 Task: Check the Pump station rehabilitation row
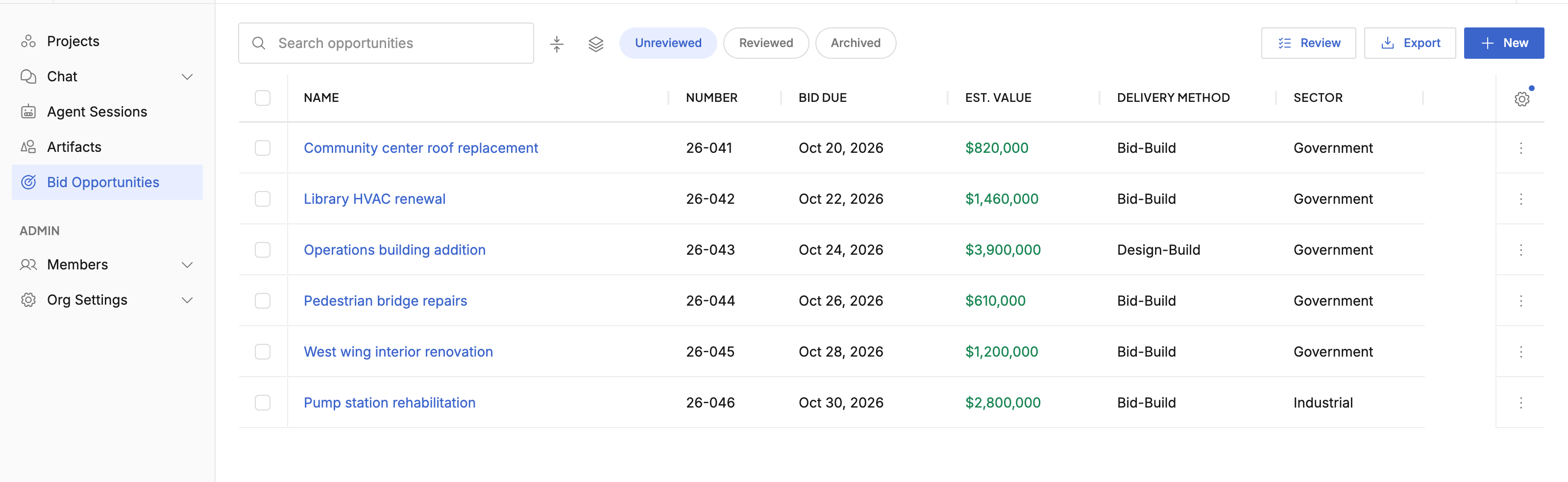[262, 403]
